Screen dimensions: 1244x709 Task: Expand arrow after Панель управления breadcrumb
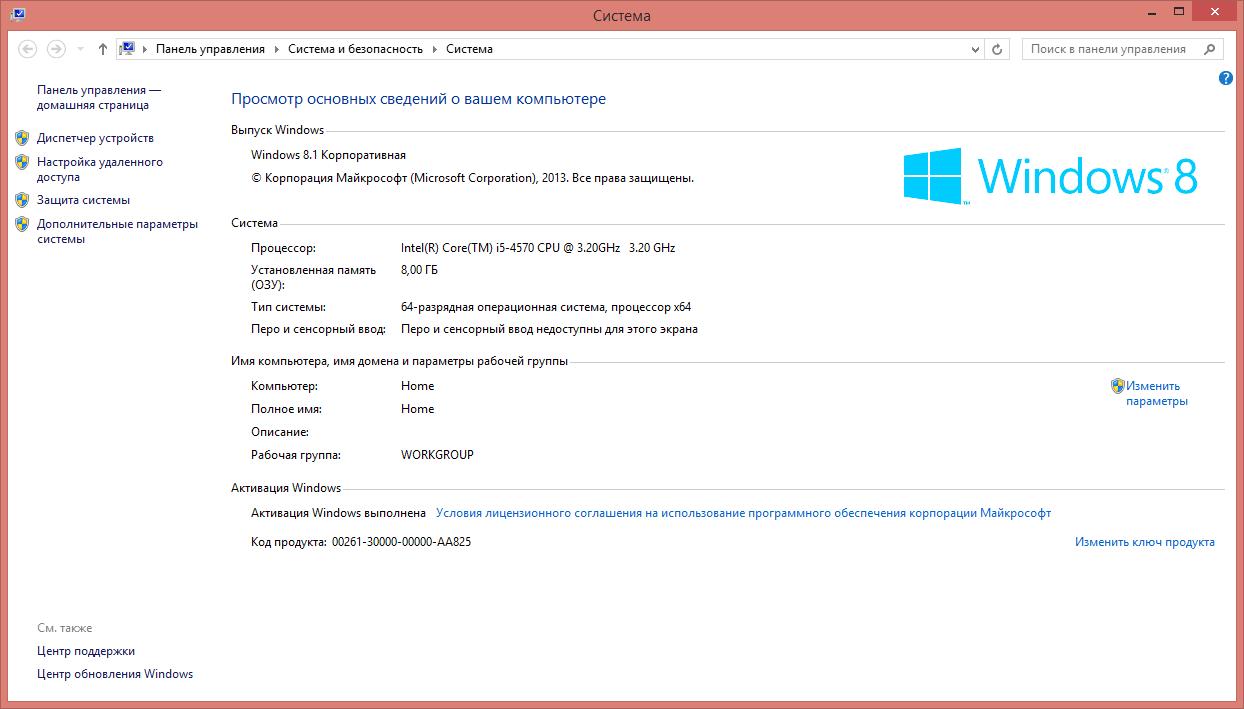pyautogui.click(x=277, y=49)
